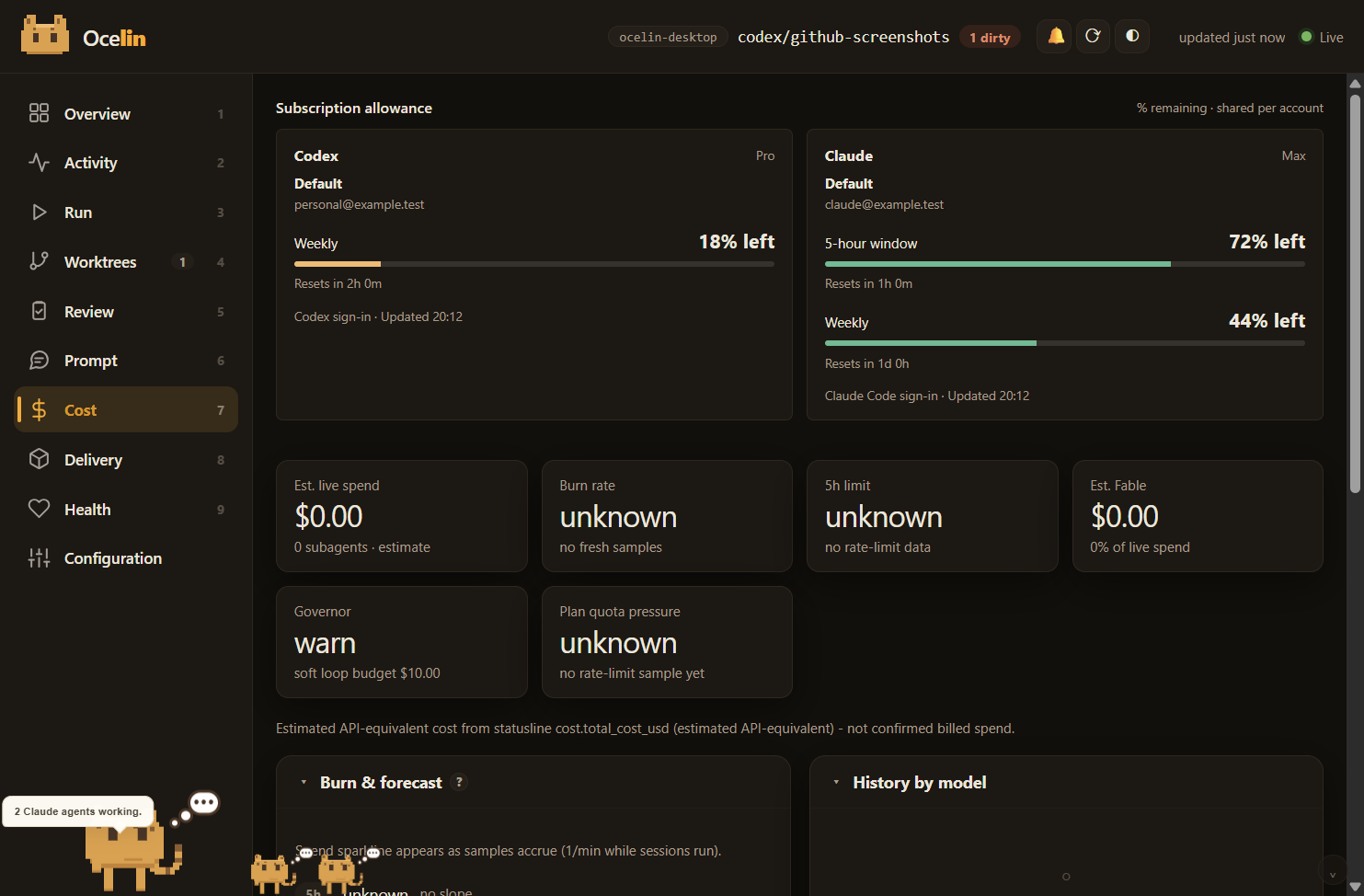The height and width of the screenshot is (896, 1364).
Task: Click the Cost dollar sign icon
Action: (39, 410)
